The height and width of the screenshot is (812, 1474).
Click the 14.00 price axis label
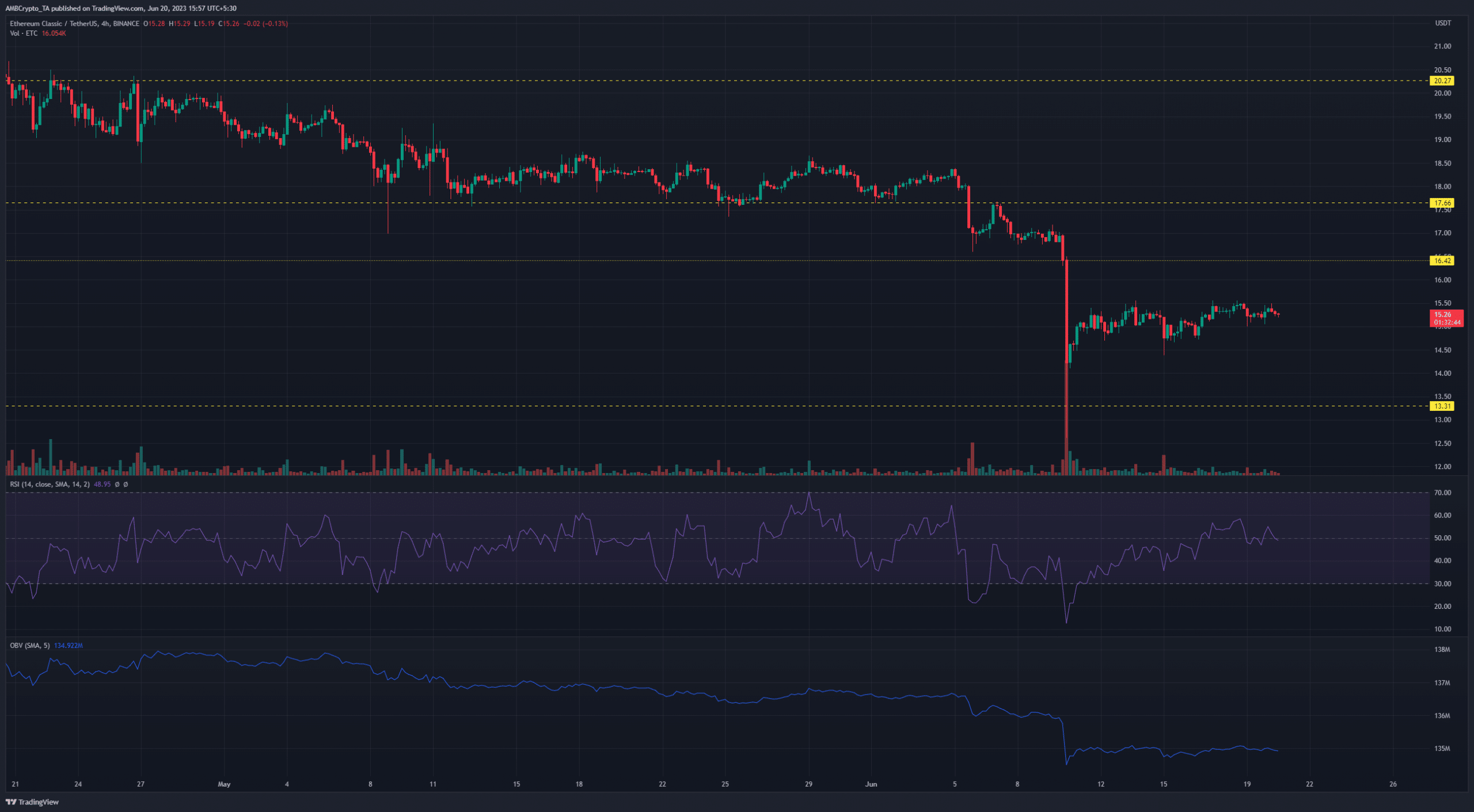pyautogui.click(x=1442, y=373)
